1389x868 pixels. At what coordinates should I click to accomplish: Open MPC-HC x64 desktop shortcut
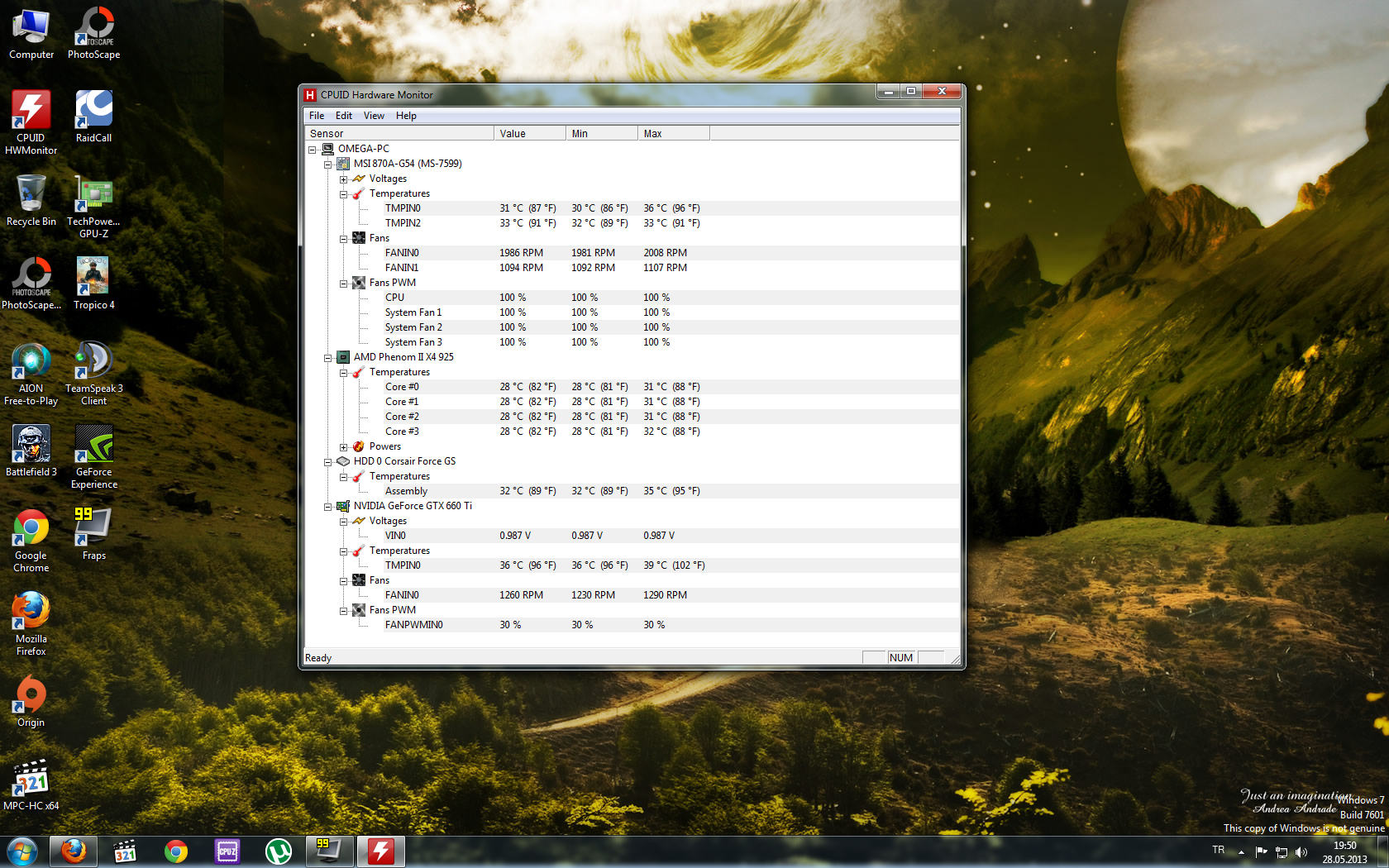pyautogui.click(x=31, y=785)
